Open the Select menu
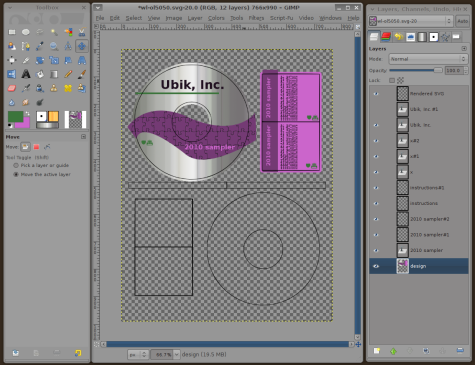The width and height of the screenshot is (475, 365). pos(134,18)
